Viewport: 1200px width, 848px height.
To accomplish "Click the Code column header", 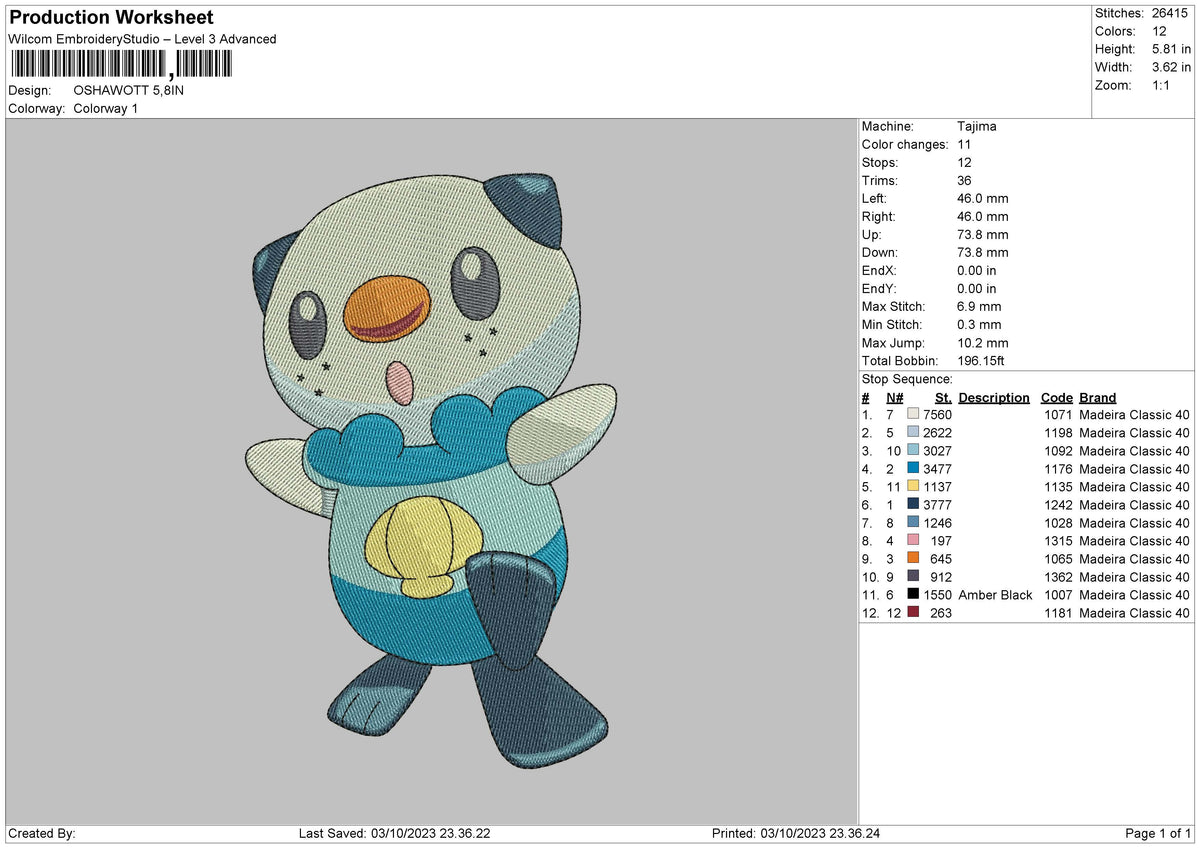I will point(1056,397).
